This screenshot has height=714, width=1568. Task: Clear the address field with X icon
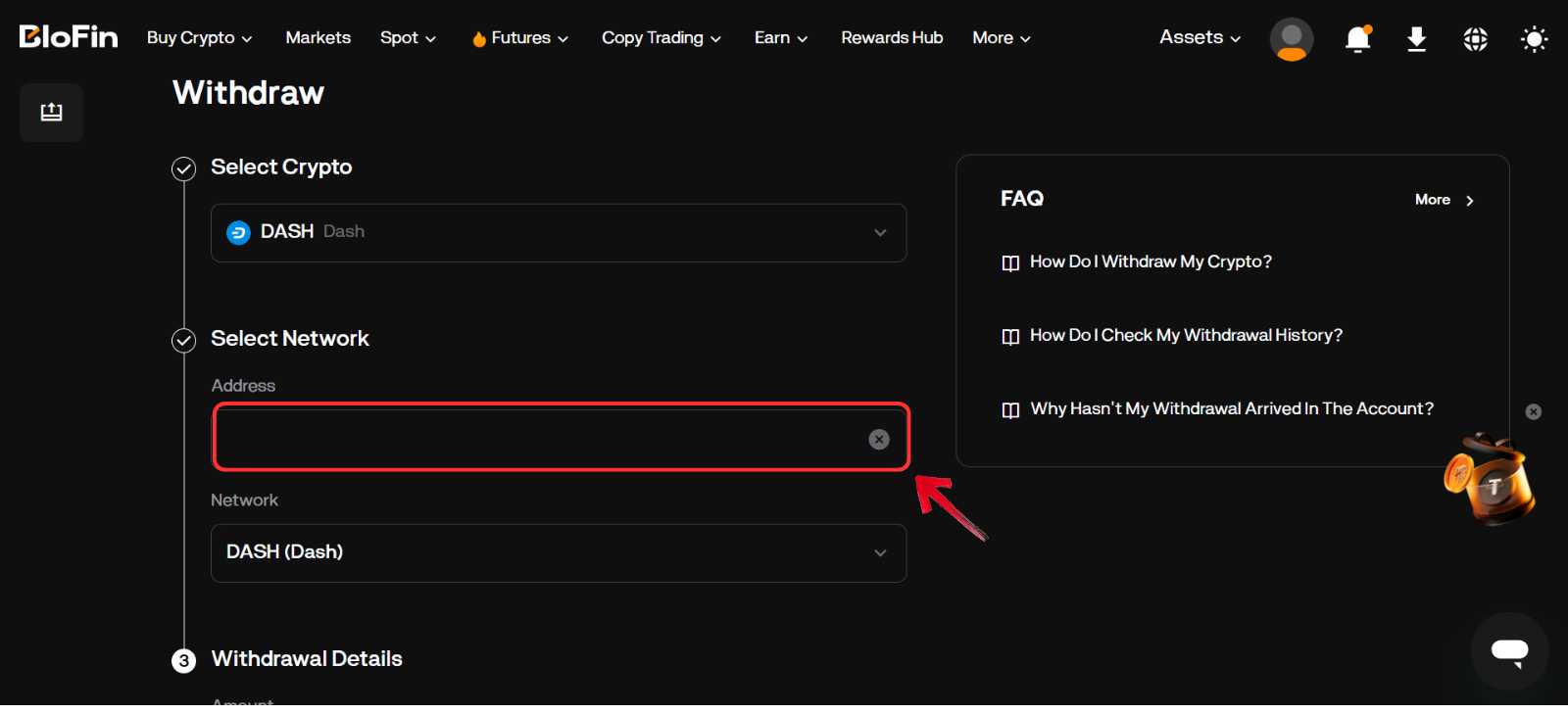click(879, 440)
